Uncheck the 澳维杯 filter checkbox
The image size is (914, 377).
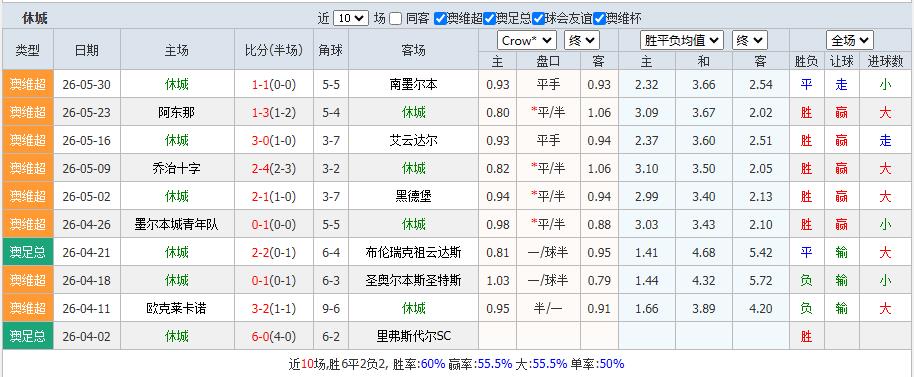[x=599, y=19]
